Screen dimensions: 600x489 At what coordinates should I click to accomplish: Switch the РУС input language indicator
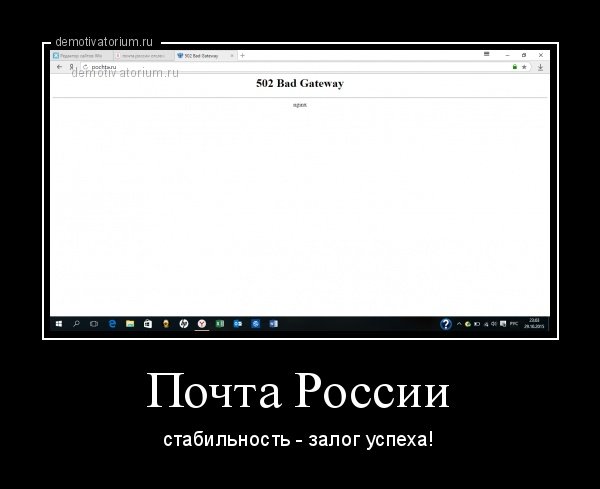tap(513, 324)
